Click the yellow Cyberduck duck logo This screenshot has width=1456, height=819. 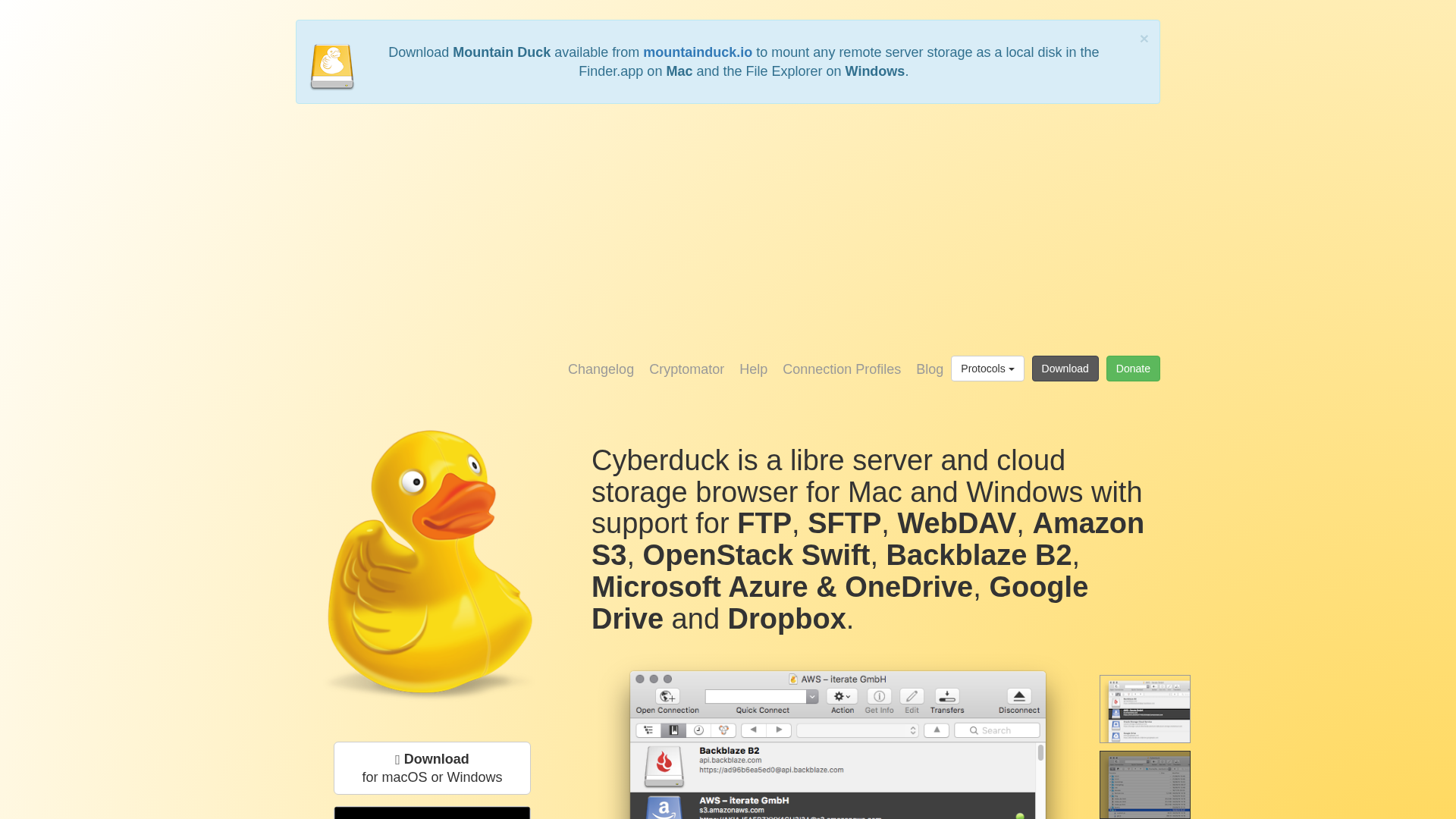coord(430,562)
